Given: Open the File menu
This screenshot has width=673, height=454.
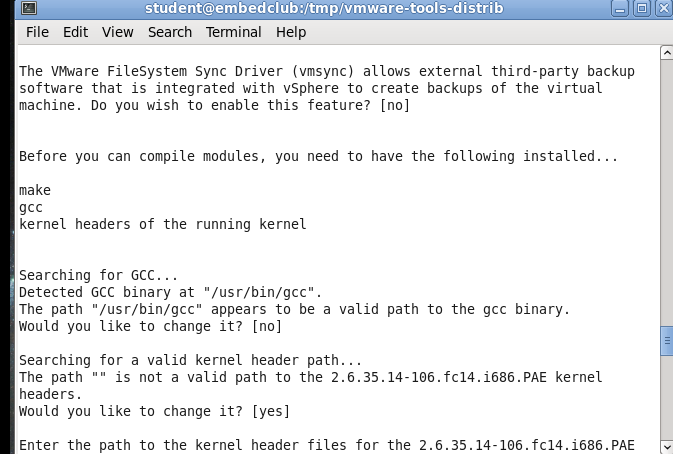Looking at the screenshot, I should coord(37,32).
